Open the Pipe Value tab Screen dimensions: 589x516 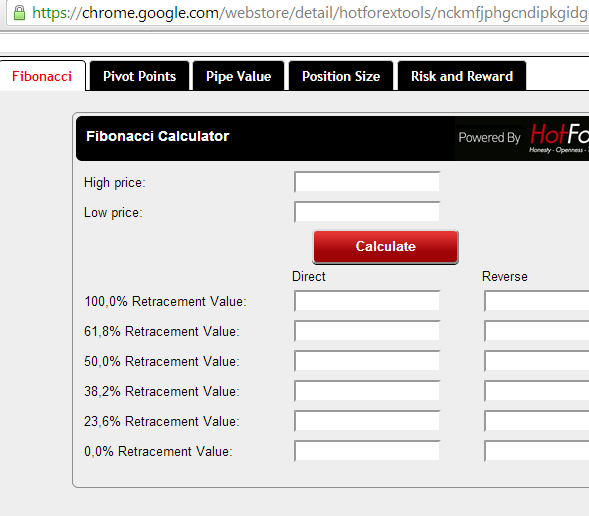point(239,76)
